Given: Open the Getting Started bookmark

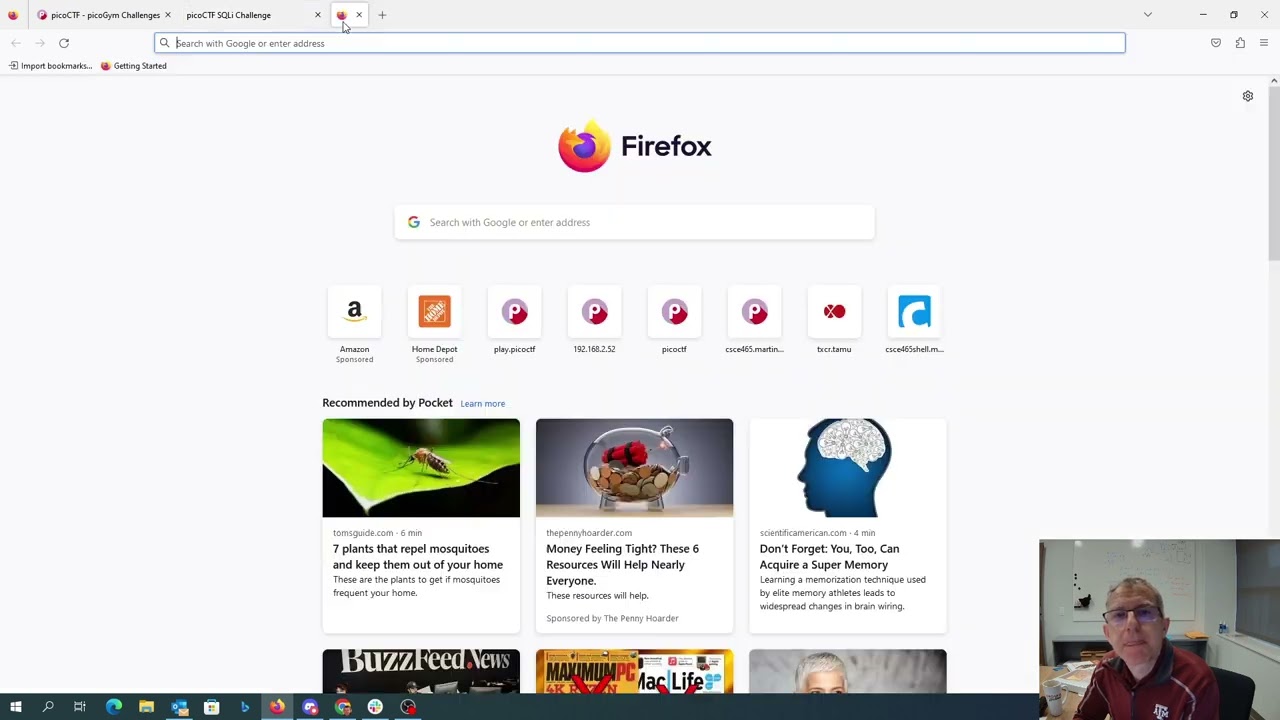Looking at the screenshot, I should click(134, 66).
